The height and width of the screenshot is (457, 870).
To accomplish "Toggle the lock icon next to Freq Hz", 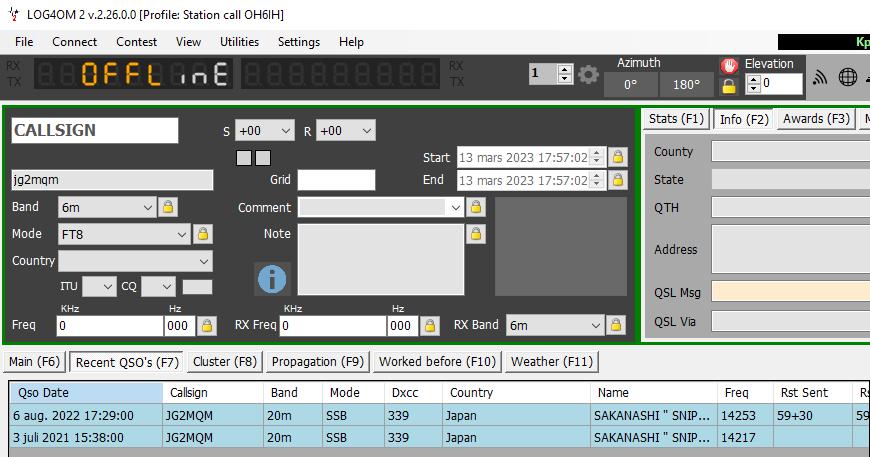I will (206, 326).
